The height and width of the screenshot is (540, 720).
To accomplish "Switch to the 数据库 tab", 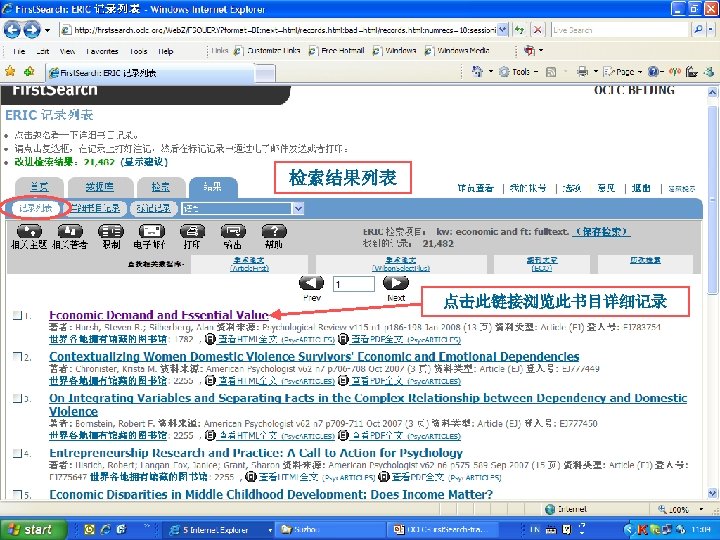I will click(100, 187).
